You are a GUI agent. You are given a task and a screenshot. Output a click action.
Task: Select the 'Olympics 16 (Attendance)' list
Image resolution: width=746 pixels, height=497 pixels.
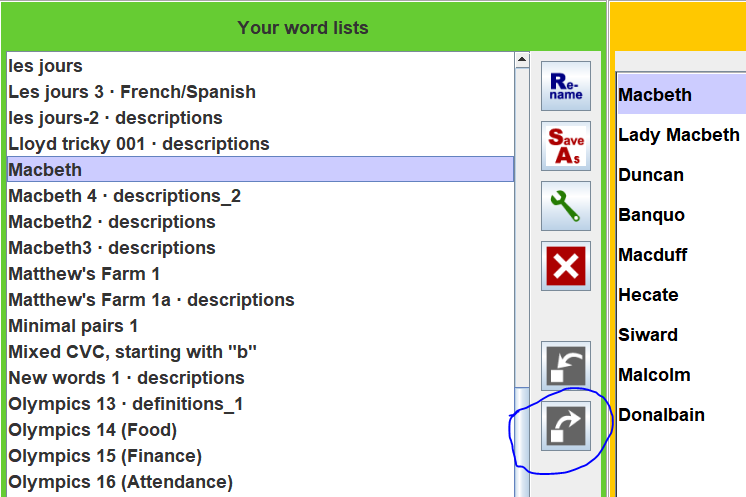coord(261,482)
